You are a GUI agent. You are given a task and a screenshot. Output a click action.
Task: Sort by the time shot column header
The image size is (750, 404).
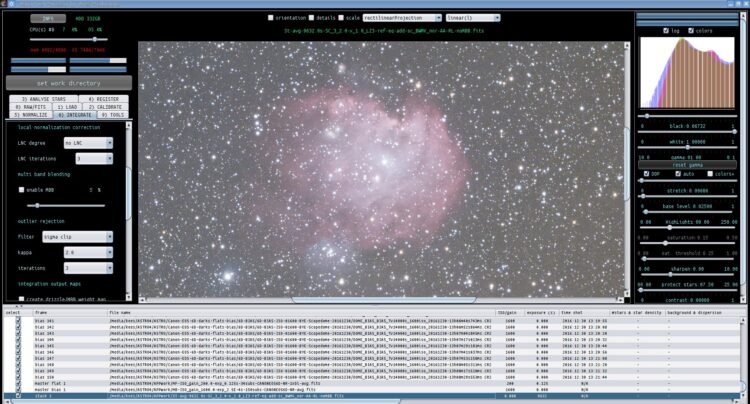click(584, 313)
